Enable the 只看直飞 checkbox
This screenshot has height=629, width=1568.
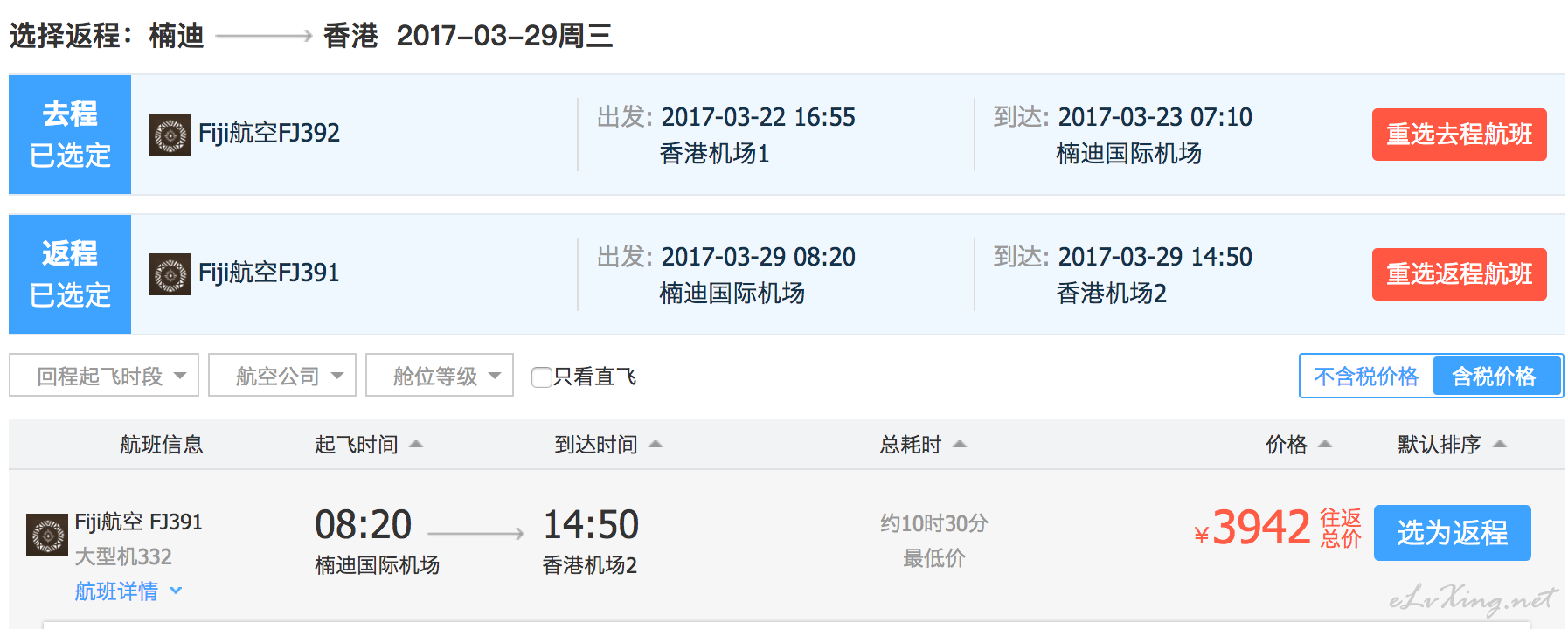[542, 377]
